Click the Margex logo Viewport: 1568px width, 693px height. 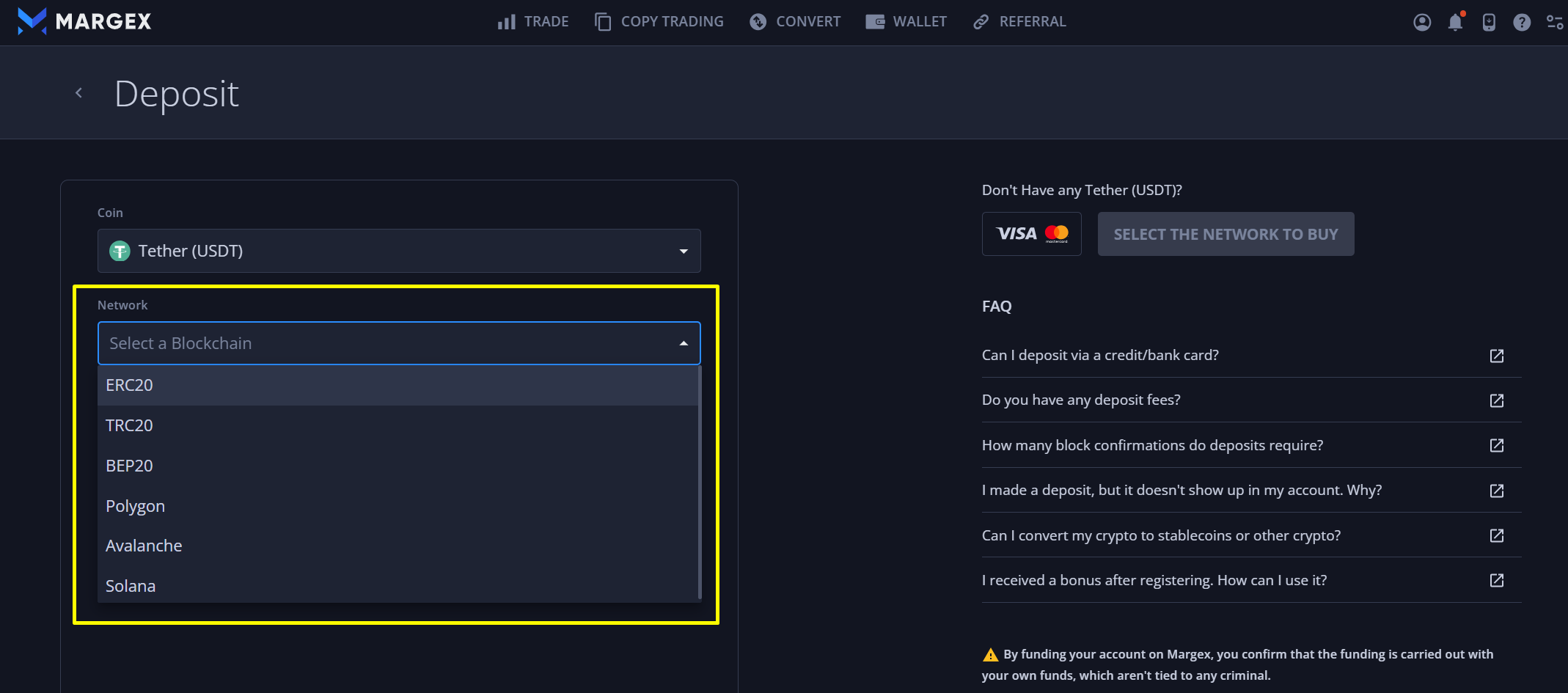click(84, 21)
